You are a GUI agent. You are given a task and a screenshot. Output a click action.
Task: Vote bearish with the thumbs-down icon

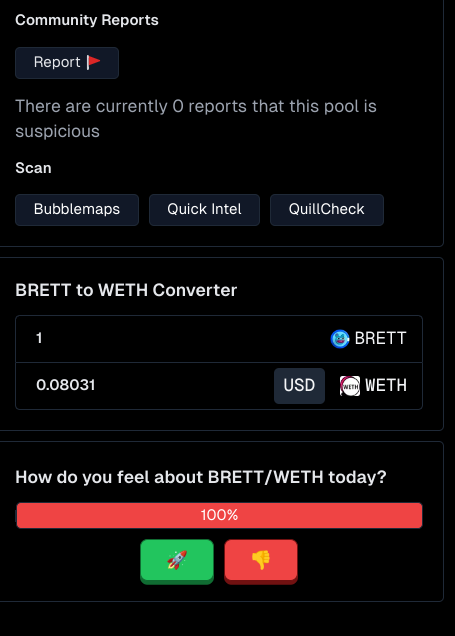point(261,560)
